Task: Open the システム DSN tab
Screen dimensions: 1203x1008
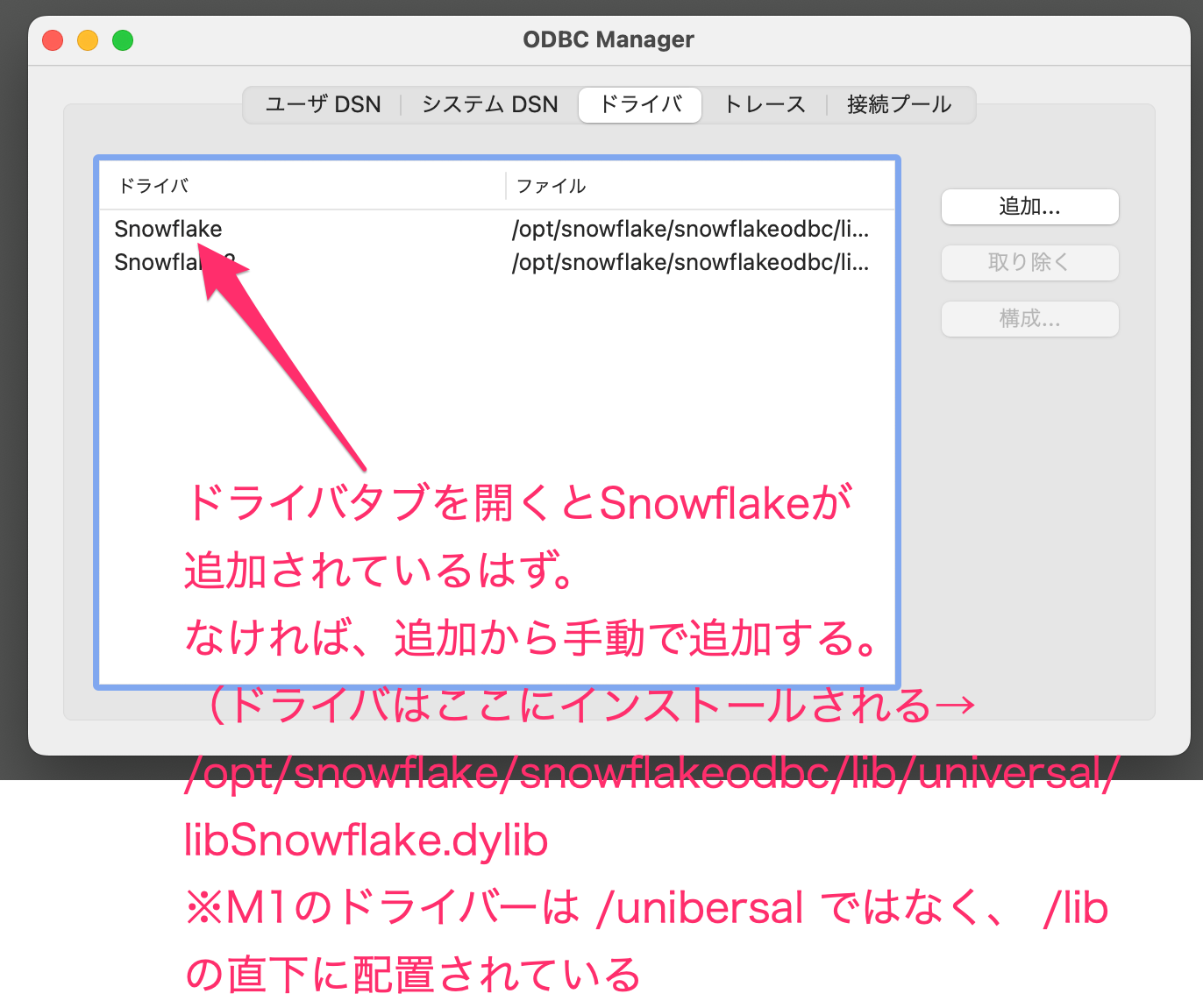Action: (489, 104)
